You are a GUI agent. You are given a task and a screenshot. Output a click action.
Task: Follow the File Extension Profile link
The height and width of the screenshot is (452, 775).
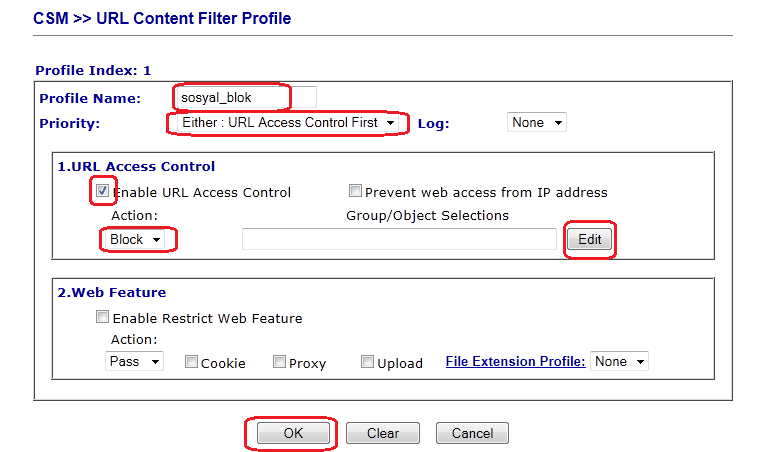(x=515, y=361)
